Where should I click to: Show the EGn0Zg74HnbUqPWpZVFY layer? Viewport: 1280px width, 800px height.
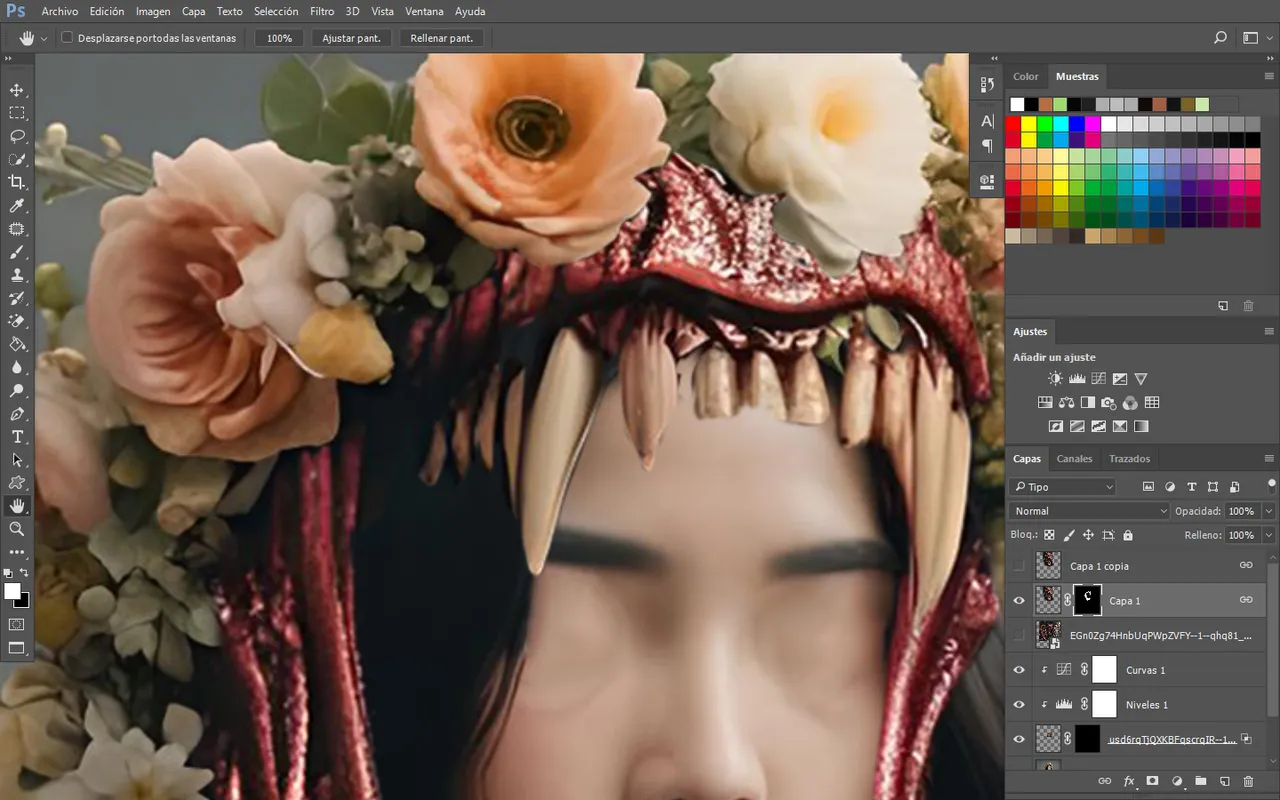[1019, 635]
